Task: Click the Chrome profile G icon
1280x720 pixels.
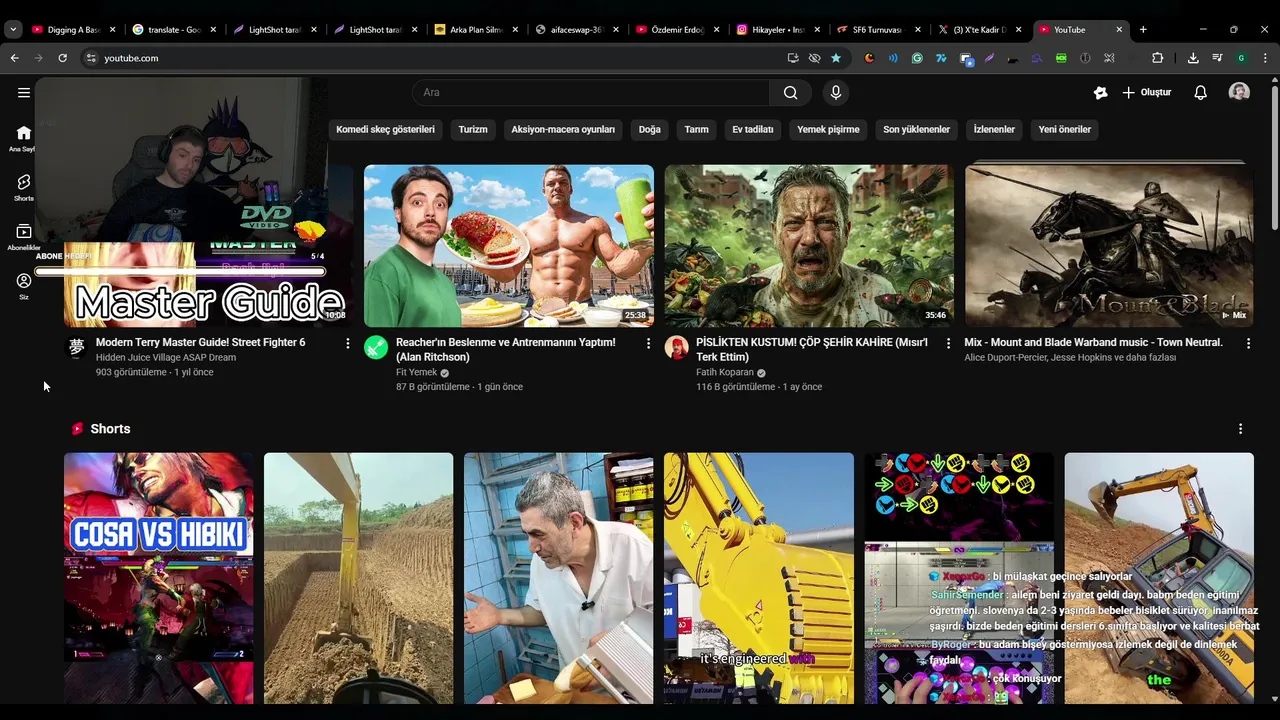Action: (1241, 58)
